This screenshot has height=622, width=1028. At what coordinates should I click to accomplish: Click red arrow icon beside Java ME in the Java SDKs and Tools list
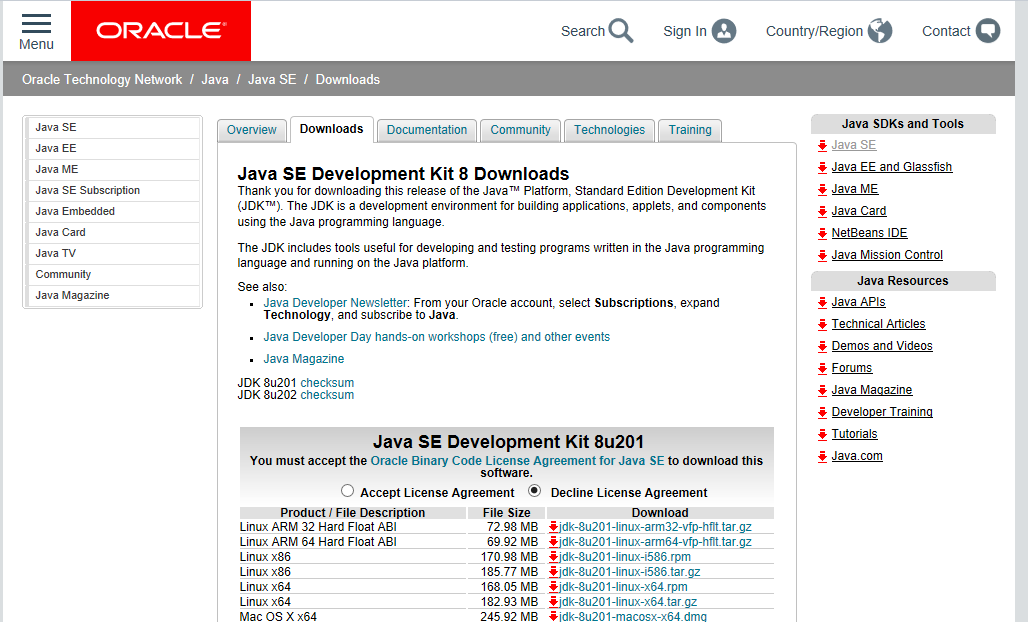[822, 190]
